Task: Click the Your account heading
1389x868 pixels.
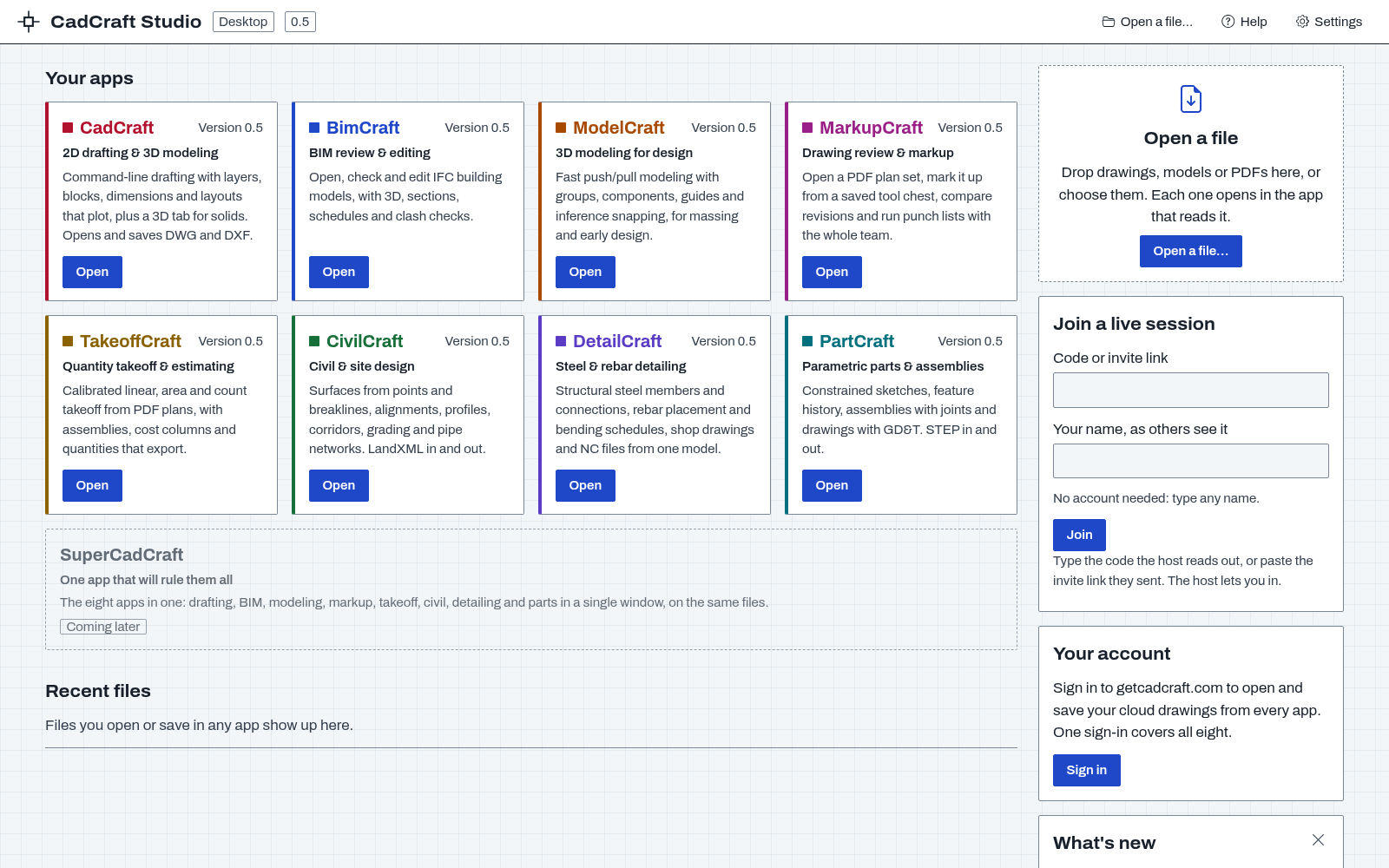Action: pyautogui.click(x=1111, y=654)
